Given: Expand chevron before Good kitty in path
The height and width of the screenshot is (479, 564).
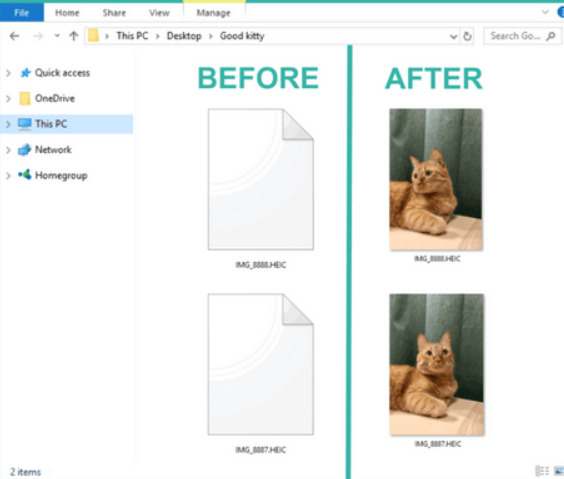Looking at the screenshot, I should click(x=211, y=36).
